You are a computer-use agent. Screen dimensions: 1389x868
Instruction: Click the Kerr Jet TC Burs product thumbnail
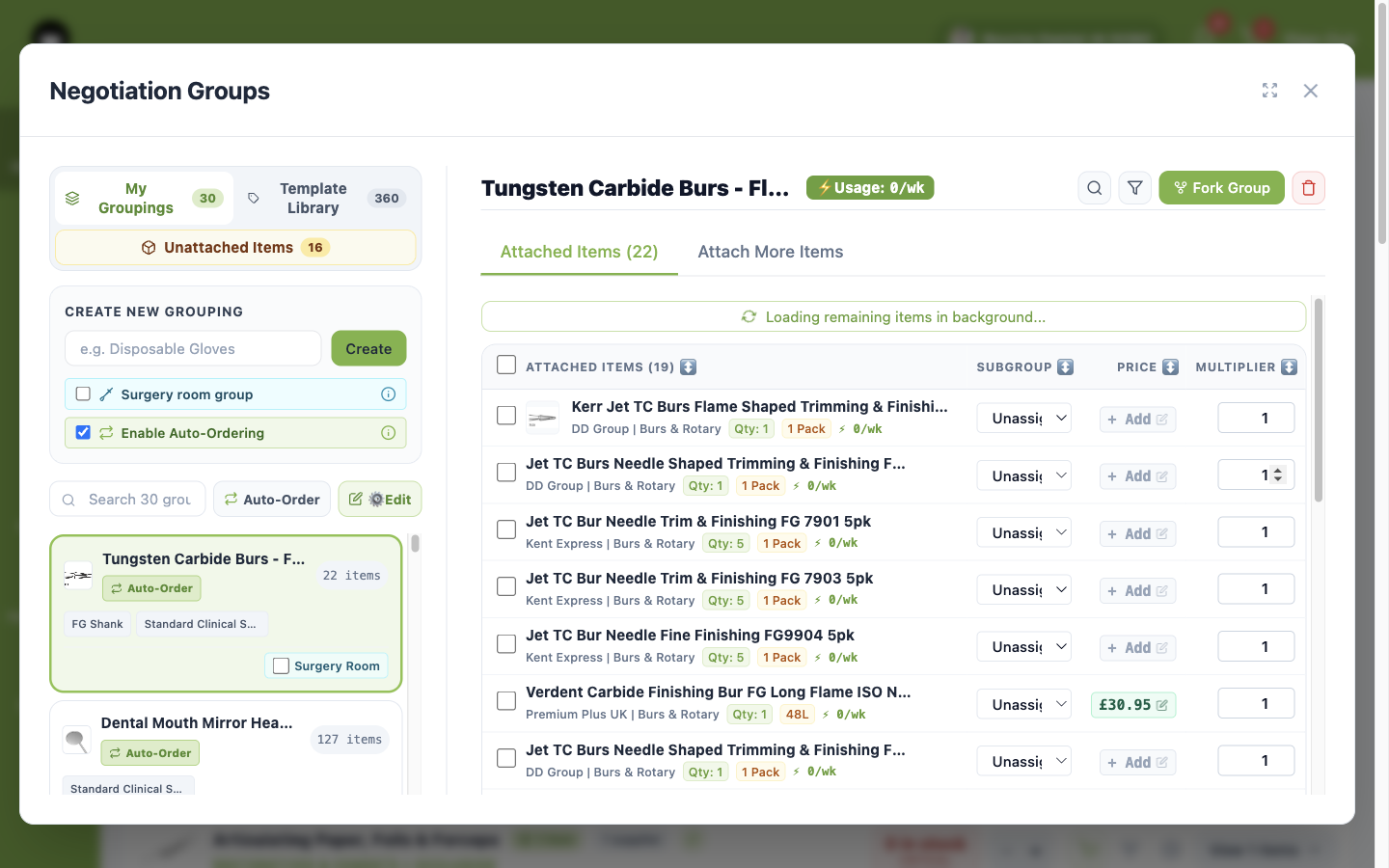point(542,418)
